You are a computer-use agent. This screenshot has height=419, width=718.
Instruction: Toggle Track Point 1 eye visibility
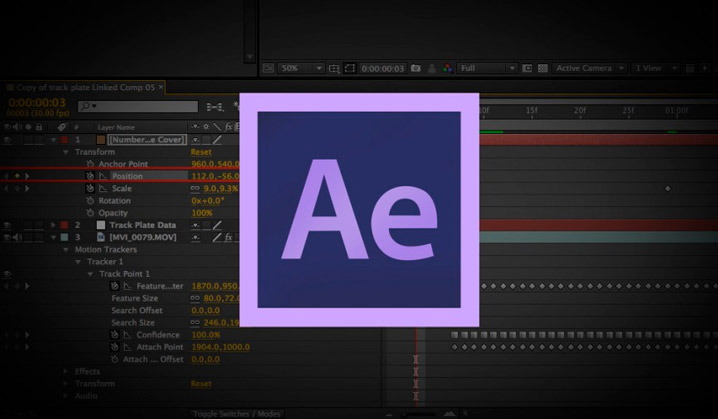click(7, 274)
